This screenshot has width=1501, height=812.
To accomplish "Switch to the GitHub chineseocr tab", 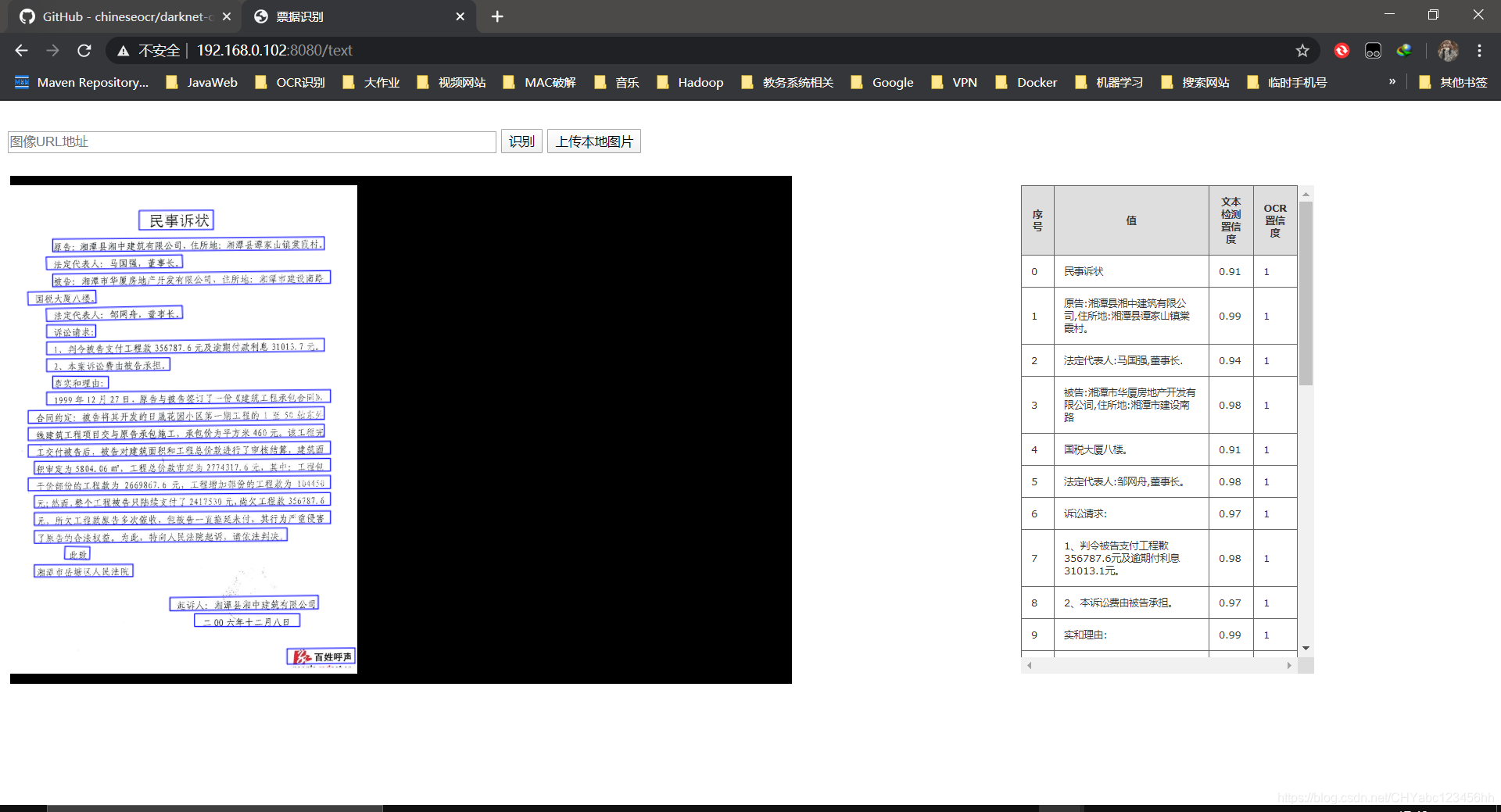I will point(117,16).
